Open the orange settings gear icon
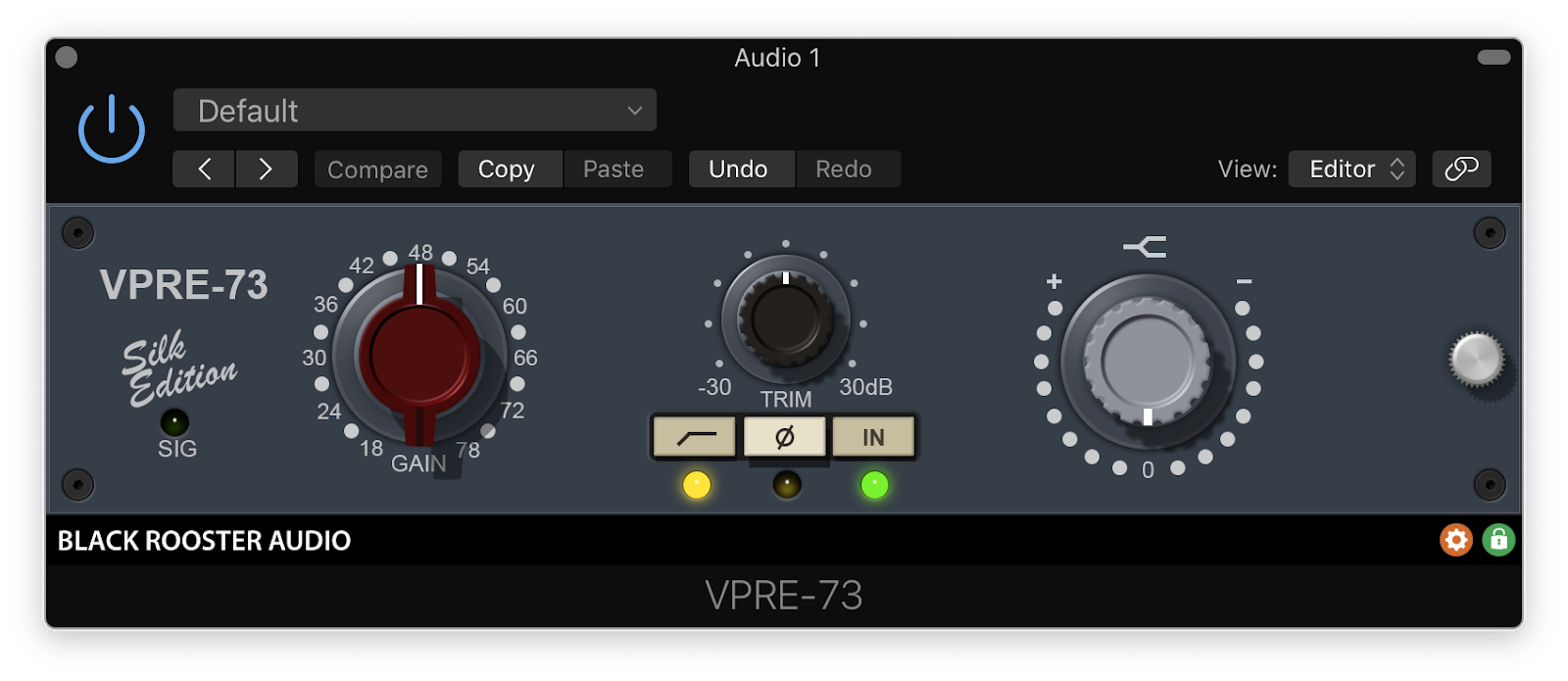The image size is (1568, 681). tap(1456, 540)
